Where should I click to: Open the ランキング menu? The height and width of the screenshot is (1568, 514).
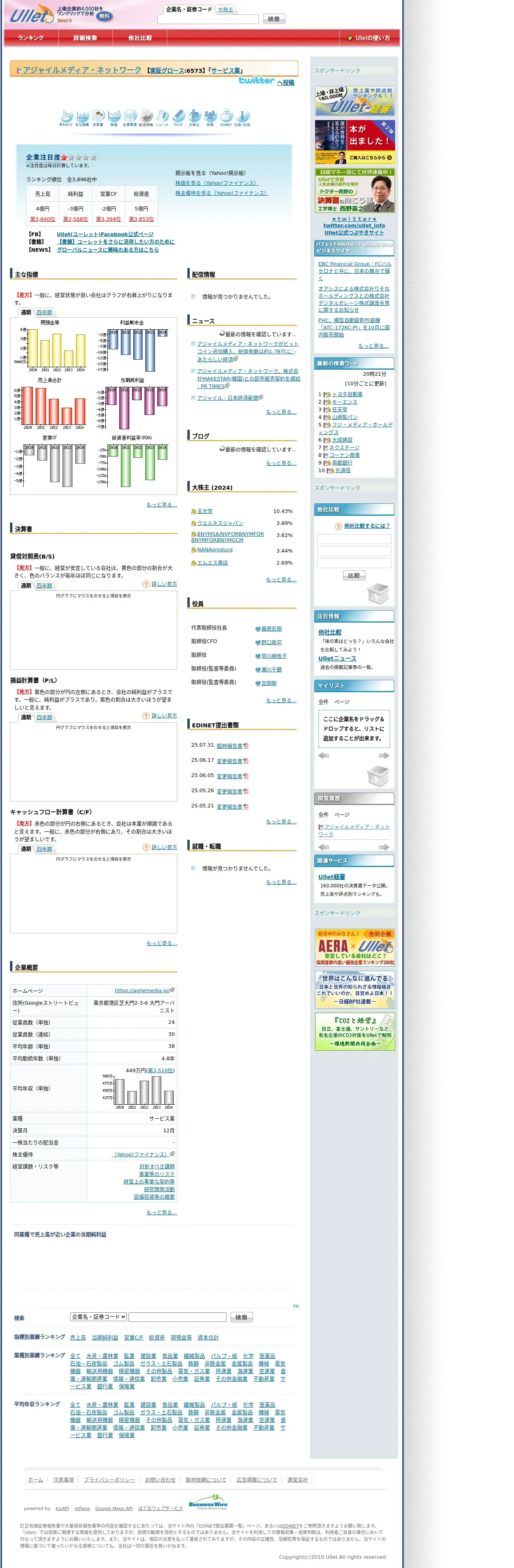coord(30,38)
